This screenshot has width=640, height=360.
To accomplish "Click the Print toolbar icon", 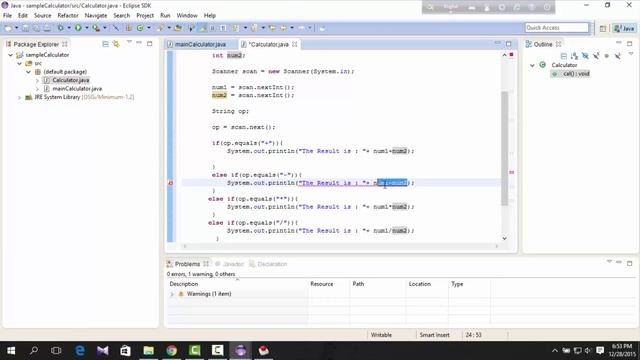I will pos(47,28).
